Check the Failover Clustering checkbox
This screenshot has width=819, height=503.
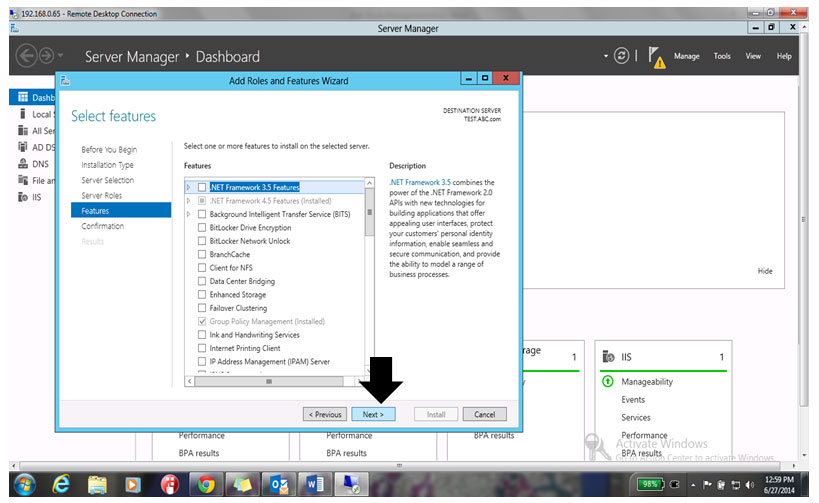click(x=202, y=308)
